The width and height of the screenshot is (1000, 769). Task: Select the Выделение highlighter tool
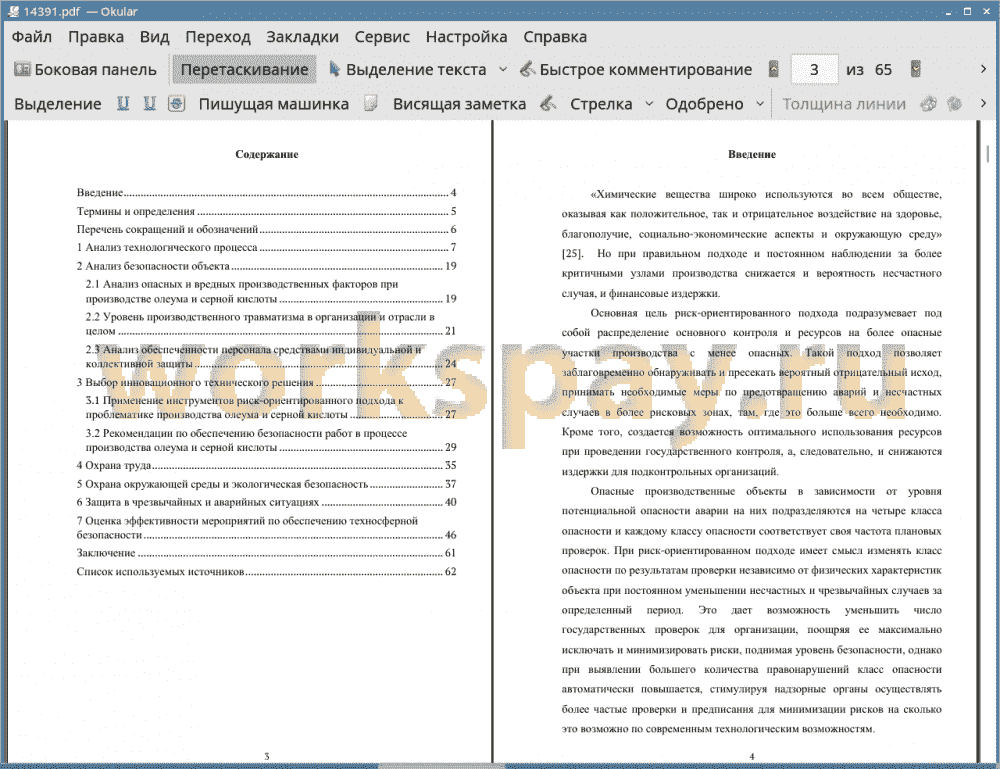57,103
